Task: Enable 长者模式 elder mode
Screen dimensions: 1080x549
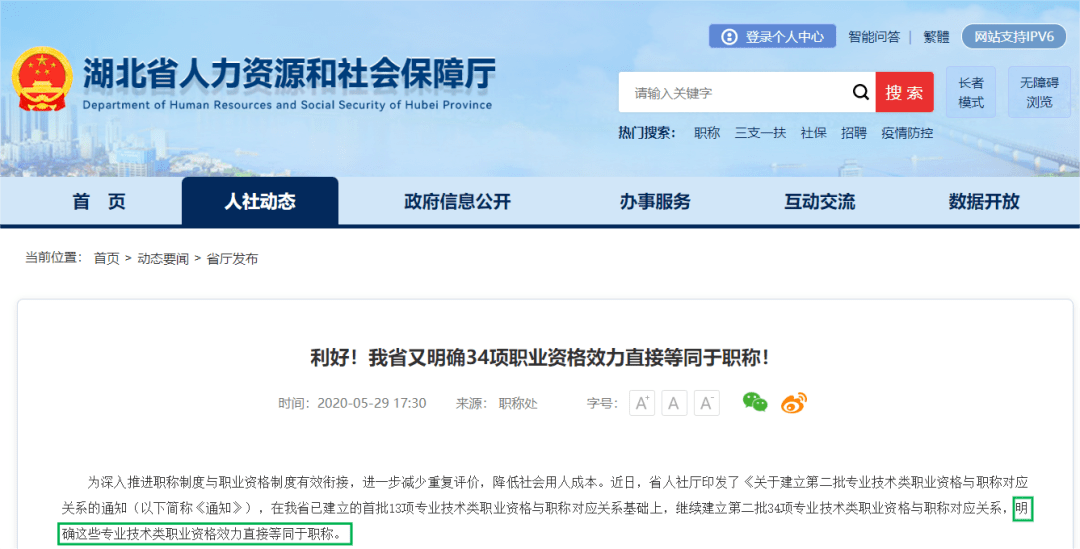Action: tap(971, 92)
